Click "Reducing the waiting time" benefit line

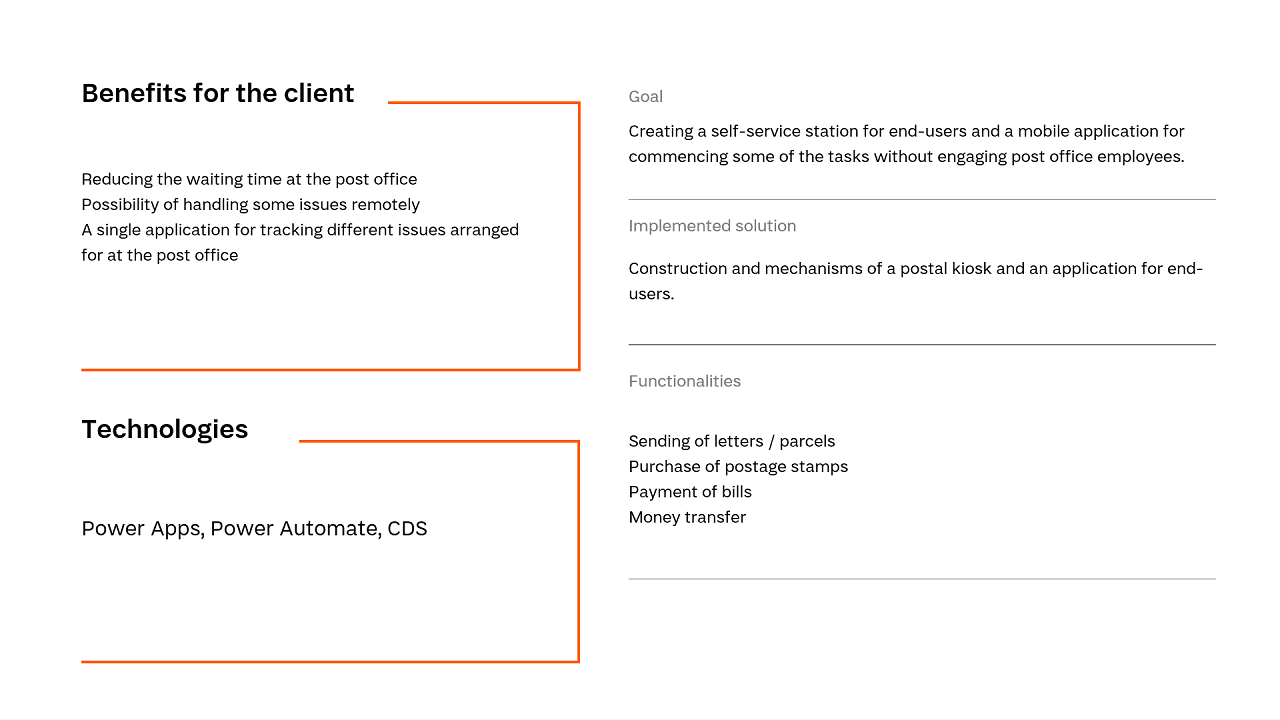tap(249, 179)
